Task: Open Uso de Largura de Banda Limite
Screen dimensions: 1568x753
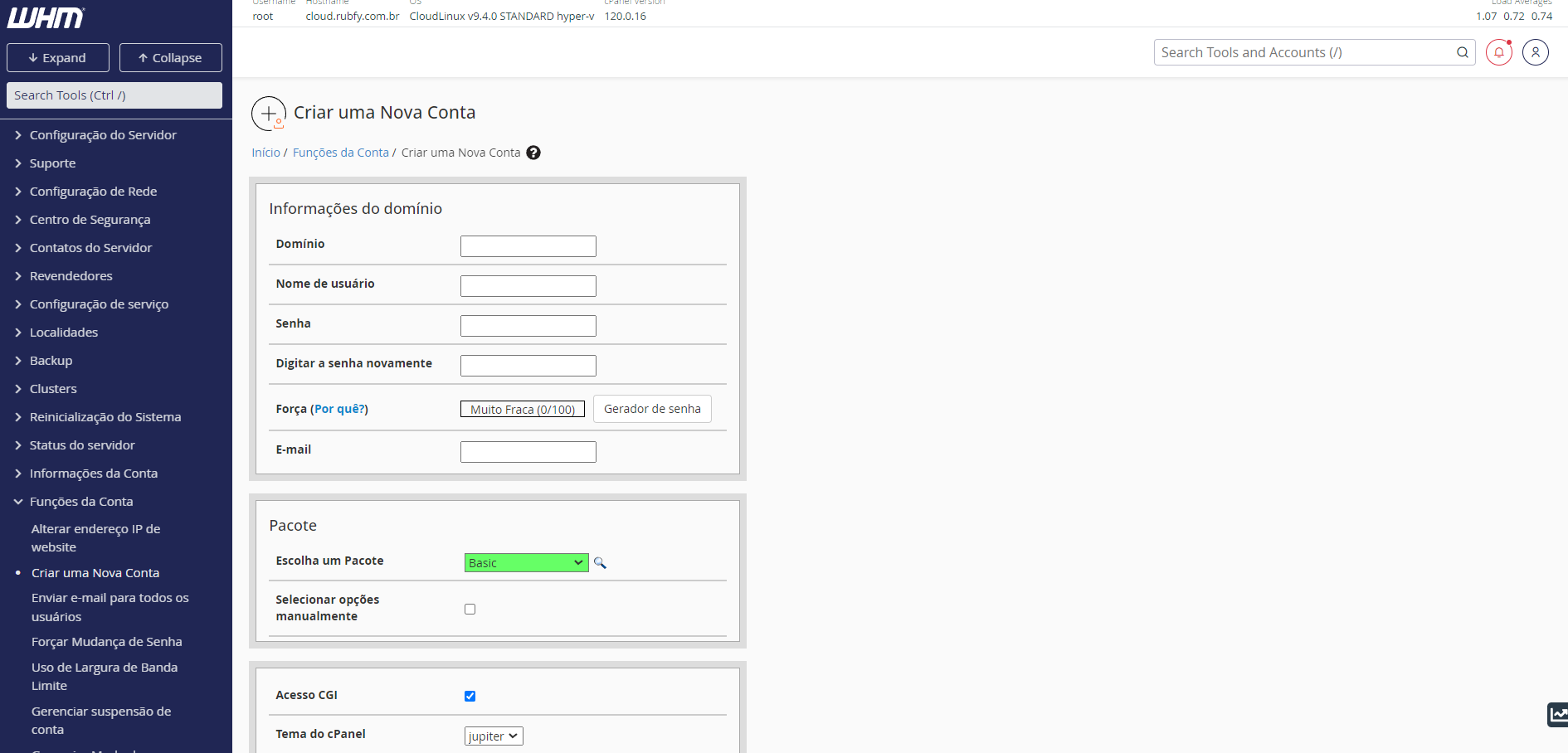Action: pyautogui.click(x=105, y=676)
